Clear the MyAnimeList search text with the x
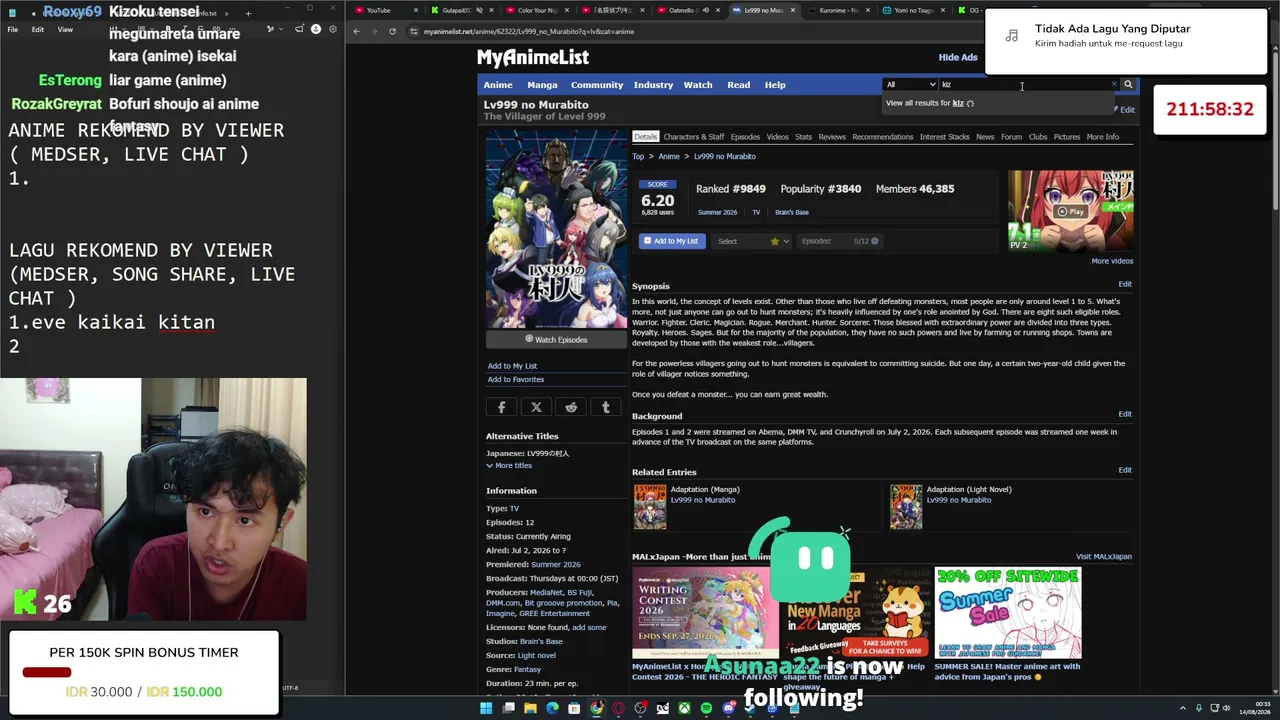1280x720 pixels. tap(1114, 85)
